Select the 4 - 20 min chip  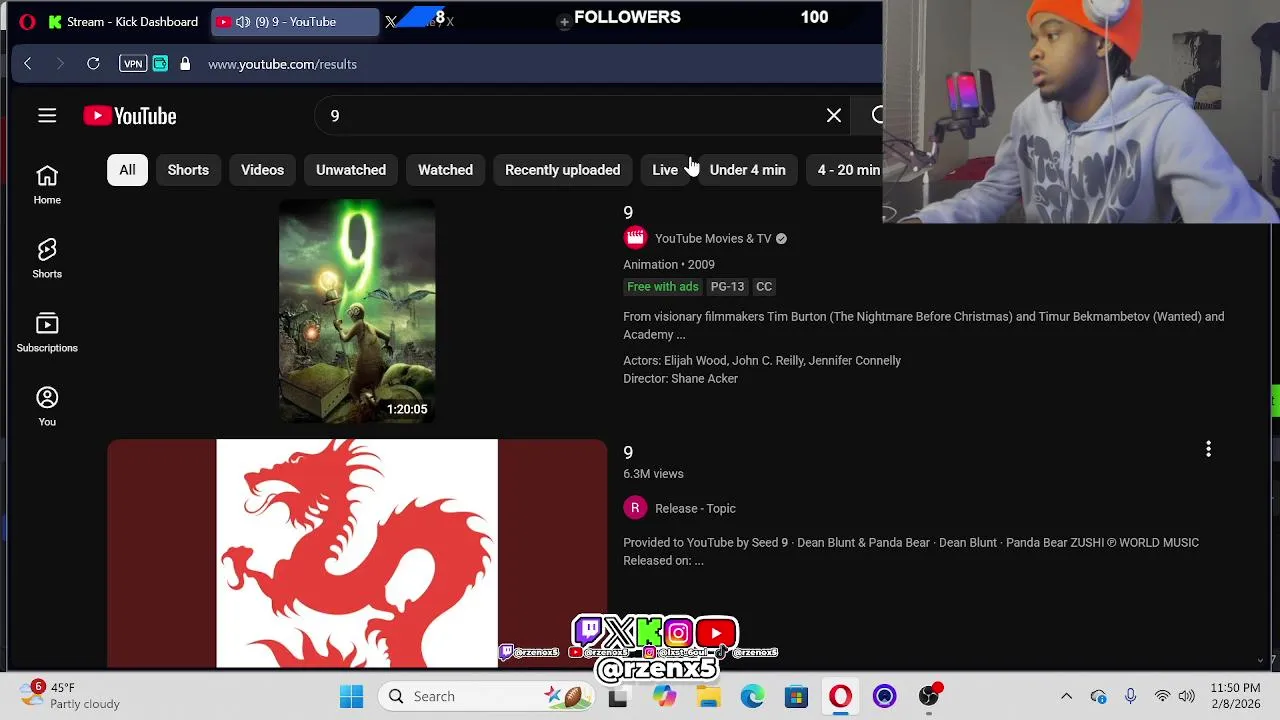tap(846, 170)
